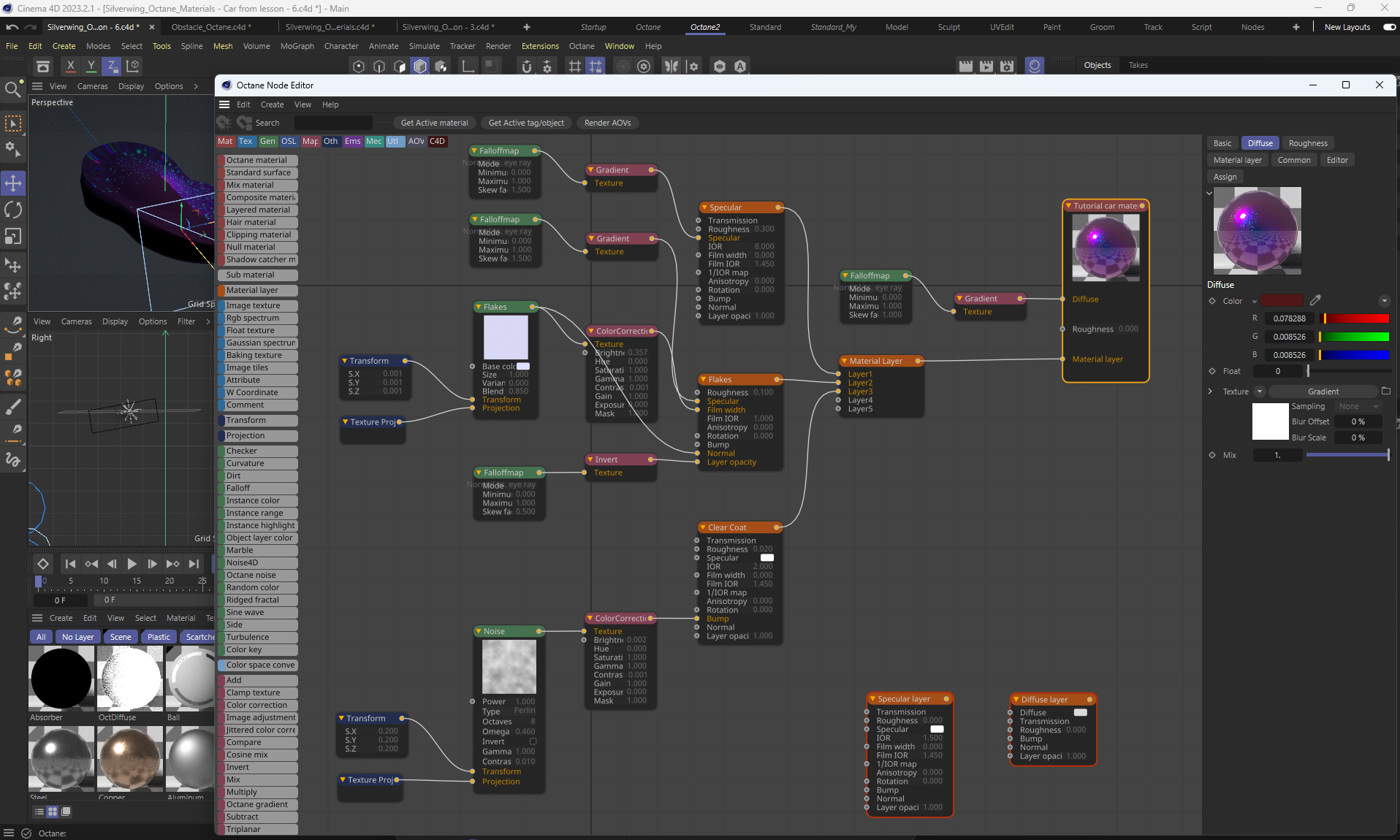Click the symmetry butterfly icon in top toolbar
Image resolution: width=1400 pixels, height=840 pixels.
(x=671, y=66)
